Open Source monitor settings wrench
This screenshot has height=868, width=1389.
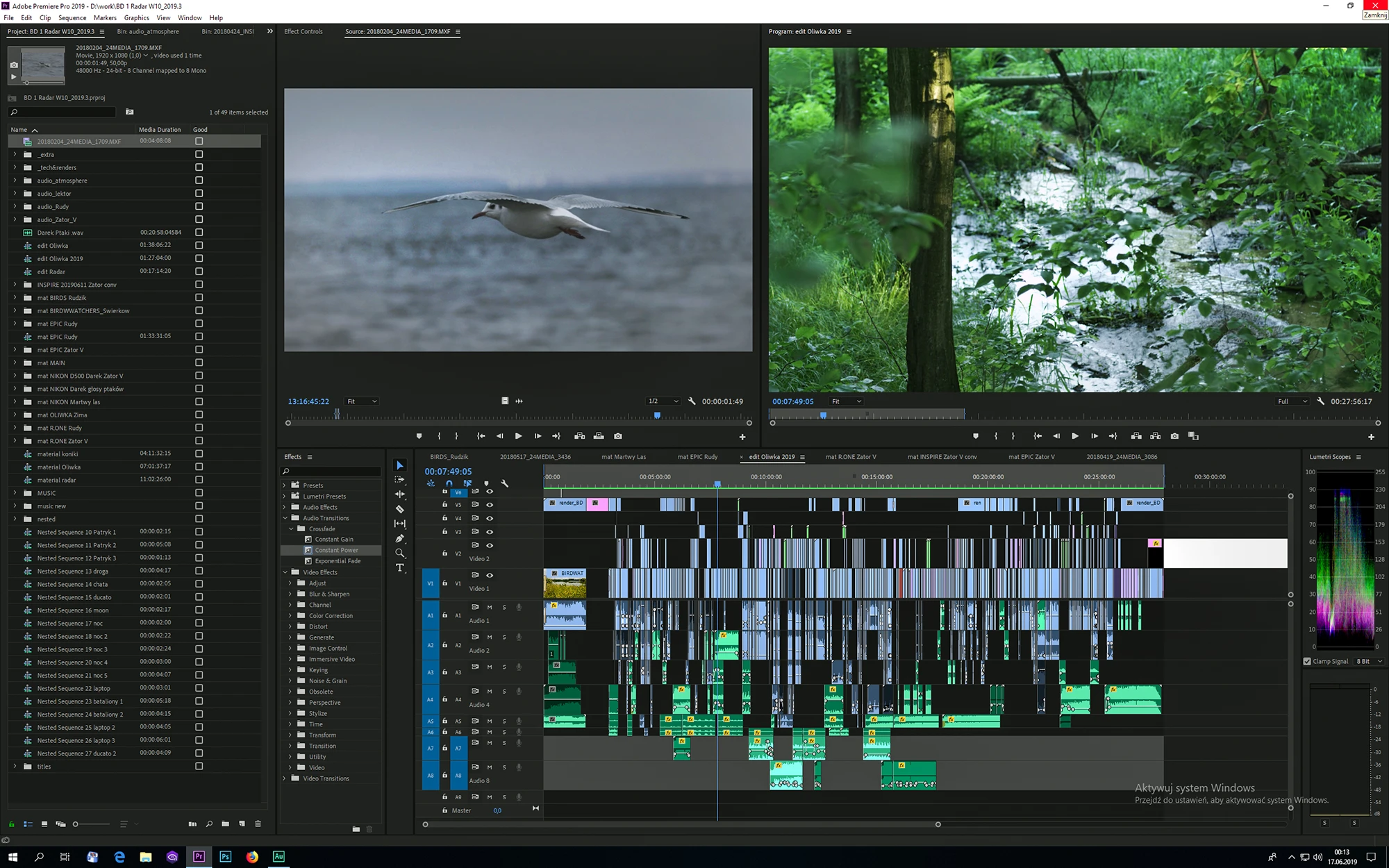(692, 401)
